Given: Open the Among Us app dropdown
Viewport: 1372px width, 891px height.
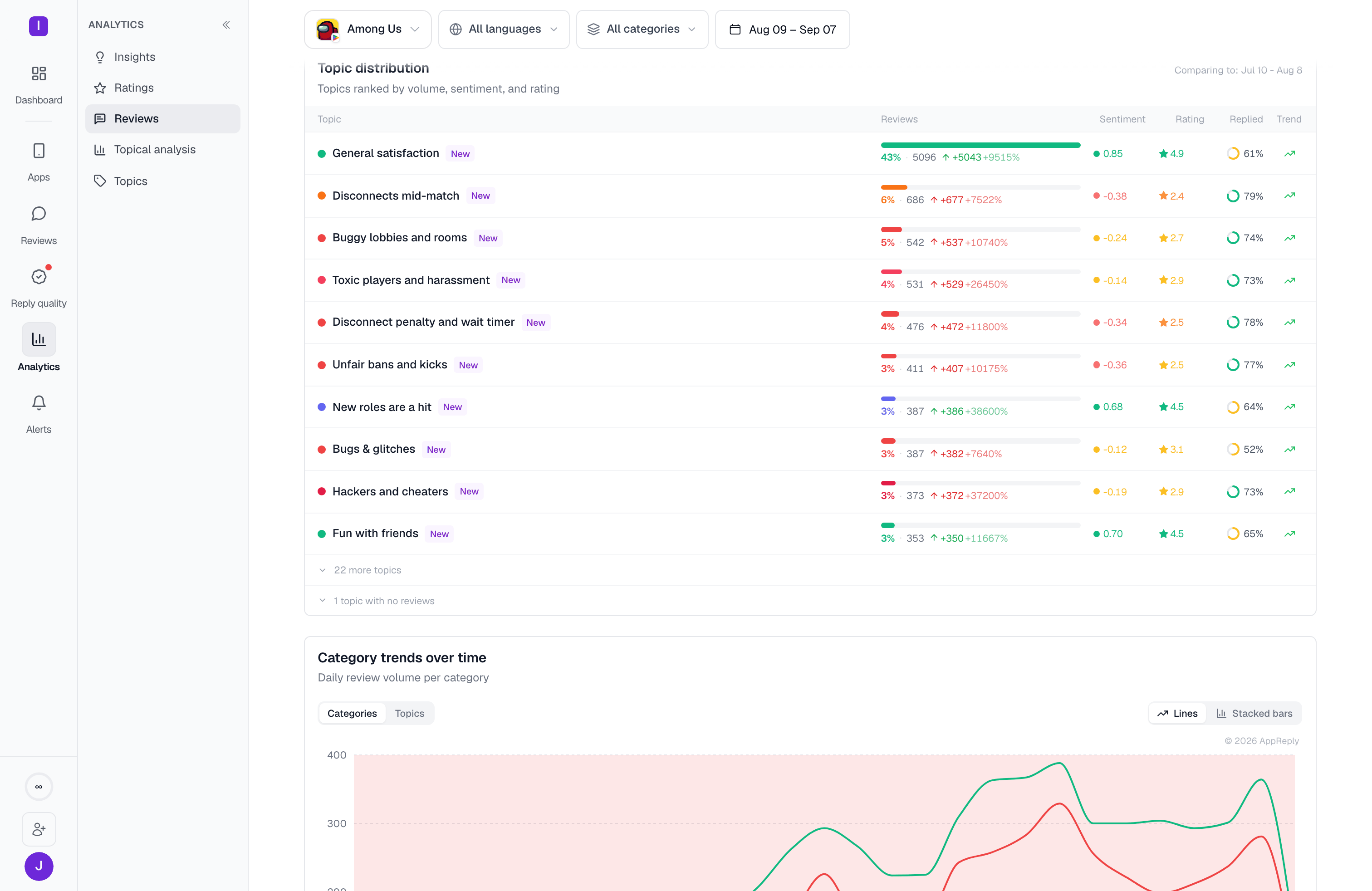Looking at the screenshot, I should 368,29.
